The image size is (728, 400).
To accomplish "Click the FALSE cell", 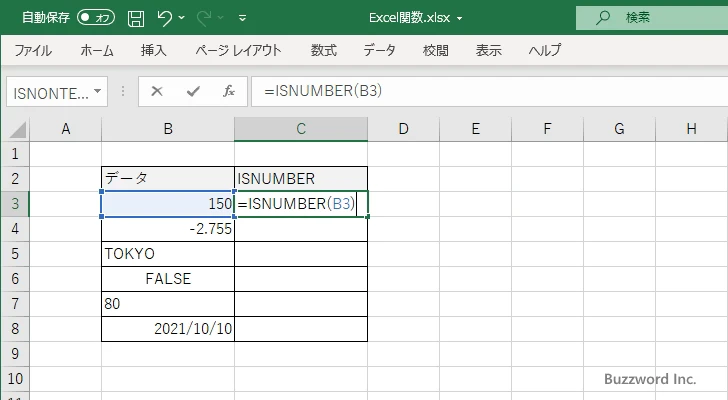I will click(168, 279).
